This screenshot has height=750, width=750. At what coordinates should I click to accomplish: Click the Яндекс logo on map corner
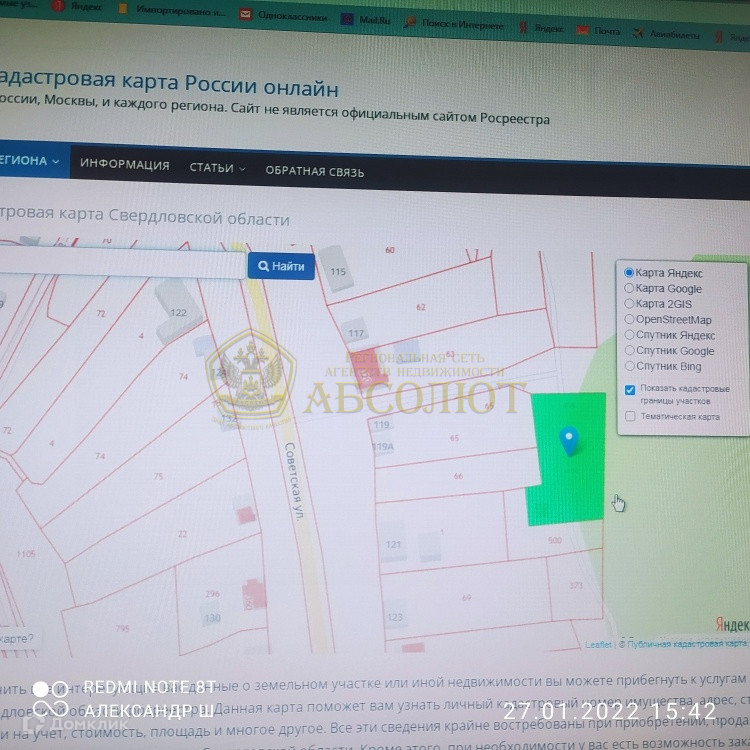732,625
